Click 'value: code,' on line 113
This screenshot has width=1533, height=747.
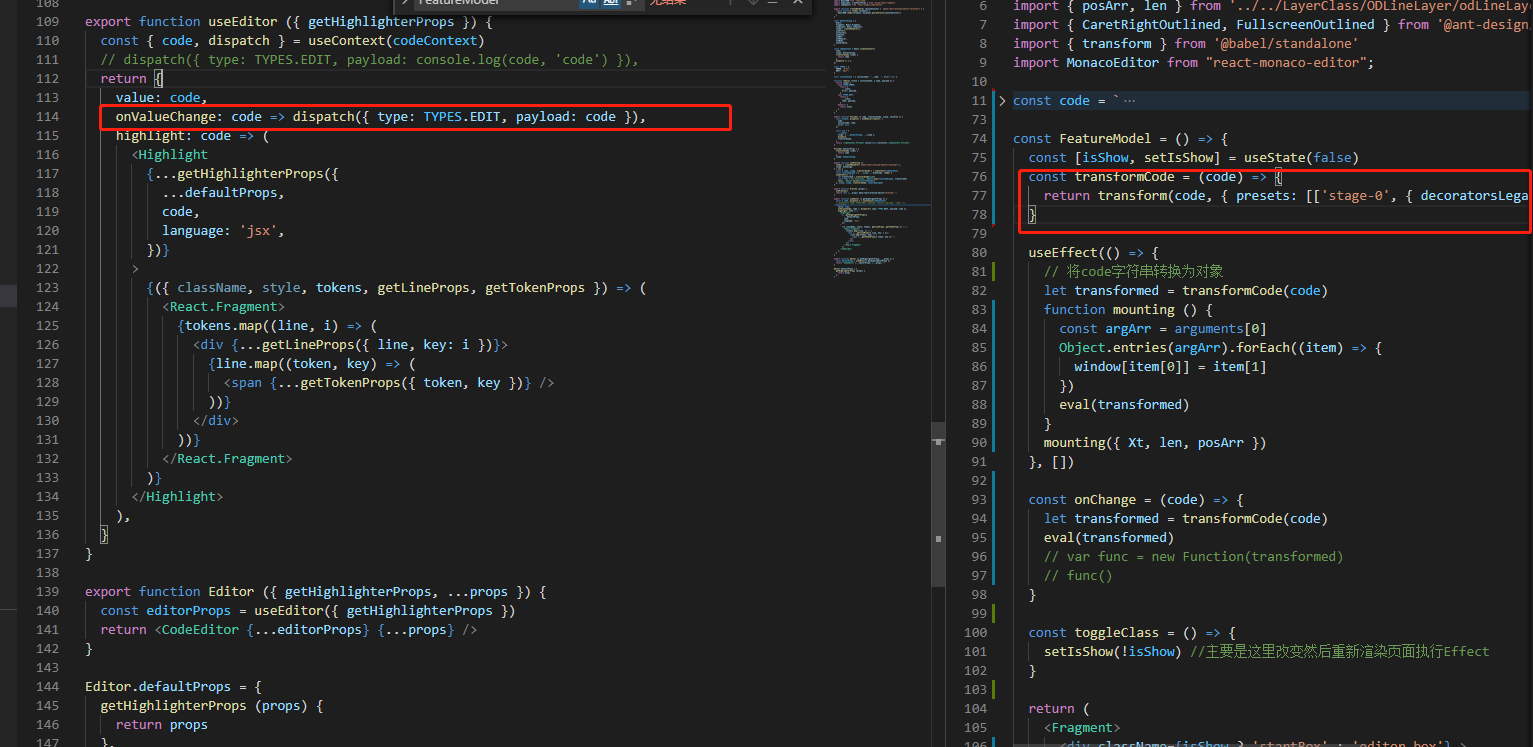coord(162,98)
